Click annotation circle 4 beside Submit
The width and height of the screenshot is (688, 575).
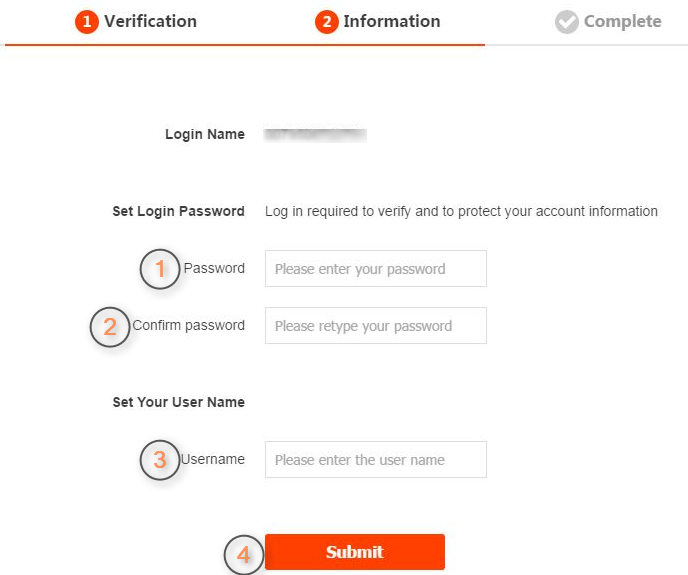click(243, 553)
